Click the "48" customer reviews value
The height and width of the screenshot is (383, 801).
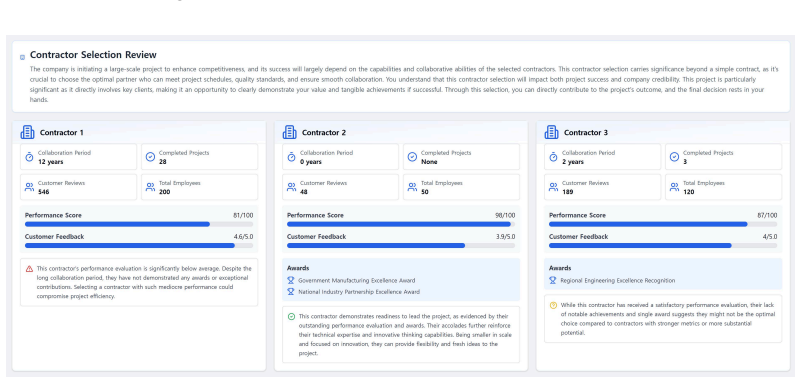click(304, 192)
